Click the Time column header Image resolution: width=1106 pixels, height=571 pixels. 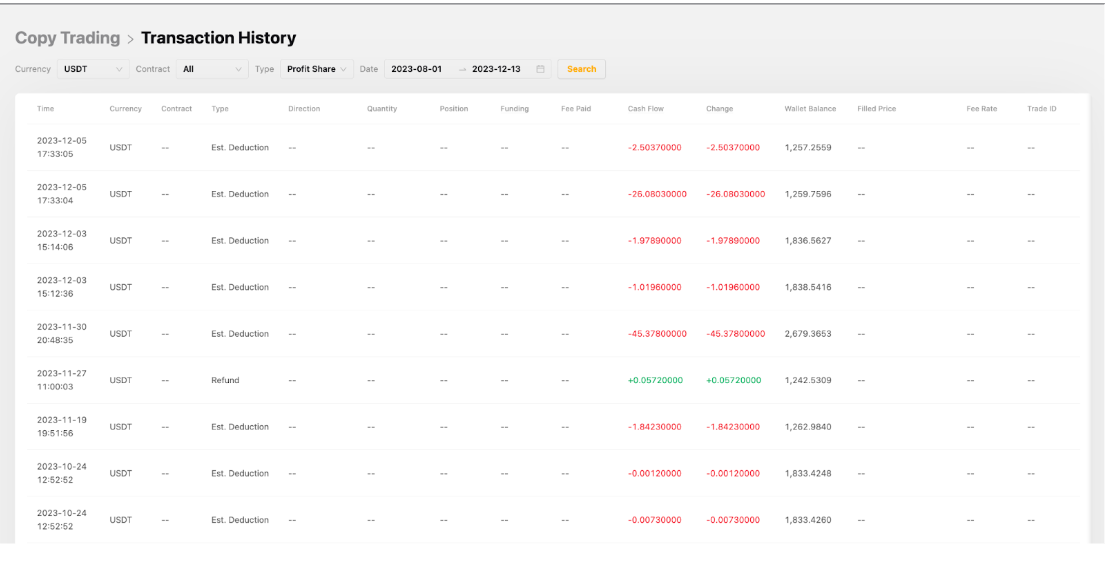[x=45, y=108]
